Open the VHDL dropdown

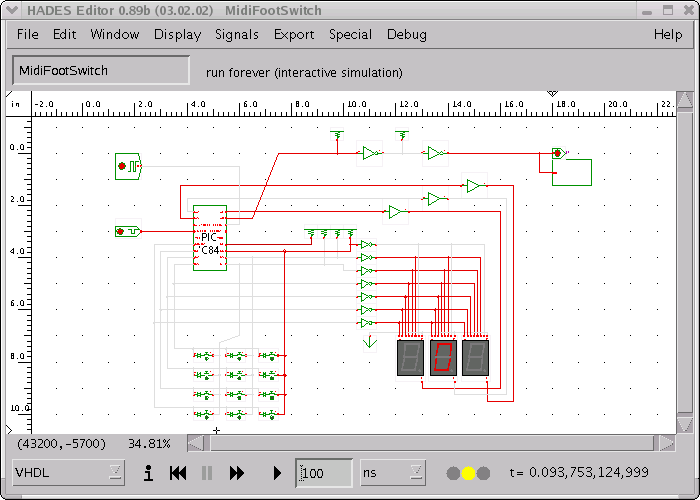[68, 472]
